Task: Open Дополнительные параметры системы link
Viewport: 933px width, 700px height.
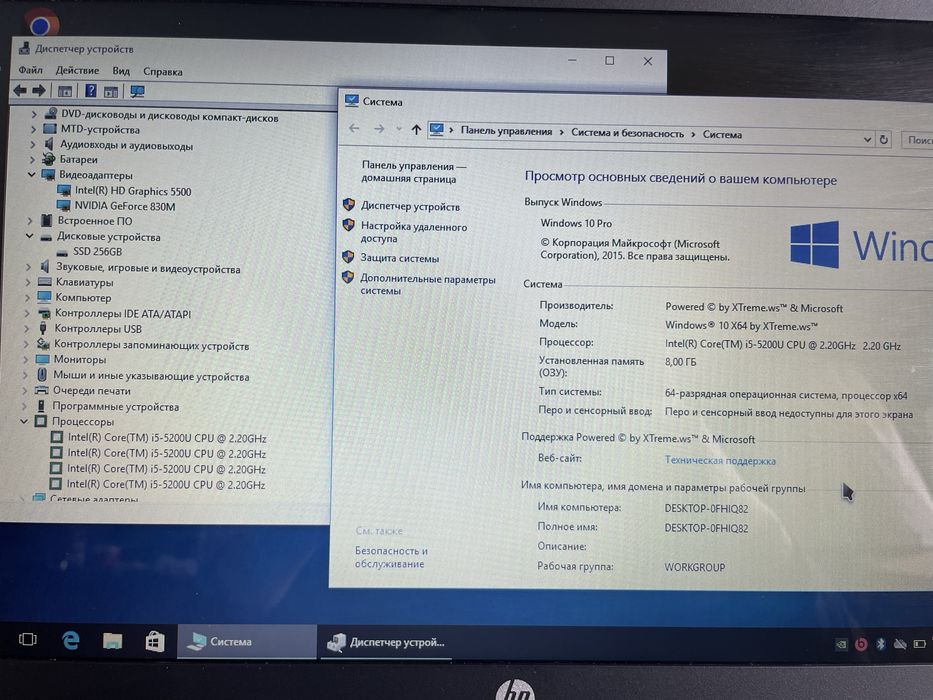Action: point(427,285)
